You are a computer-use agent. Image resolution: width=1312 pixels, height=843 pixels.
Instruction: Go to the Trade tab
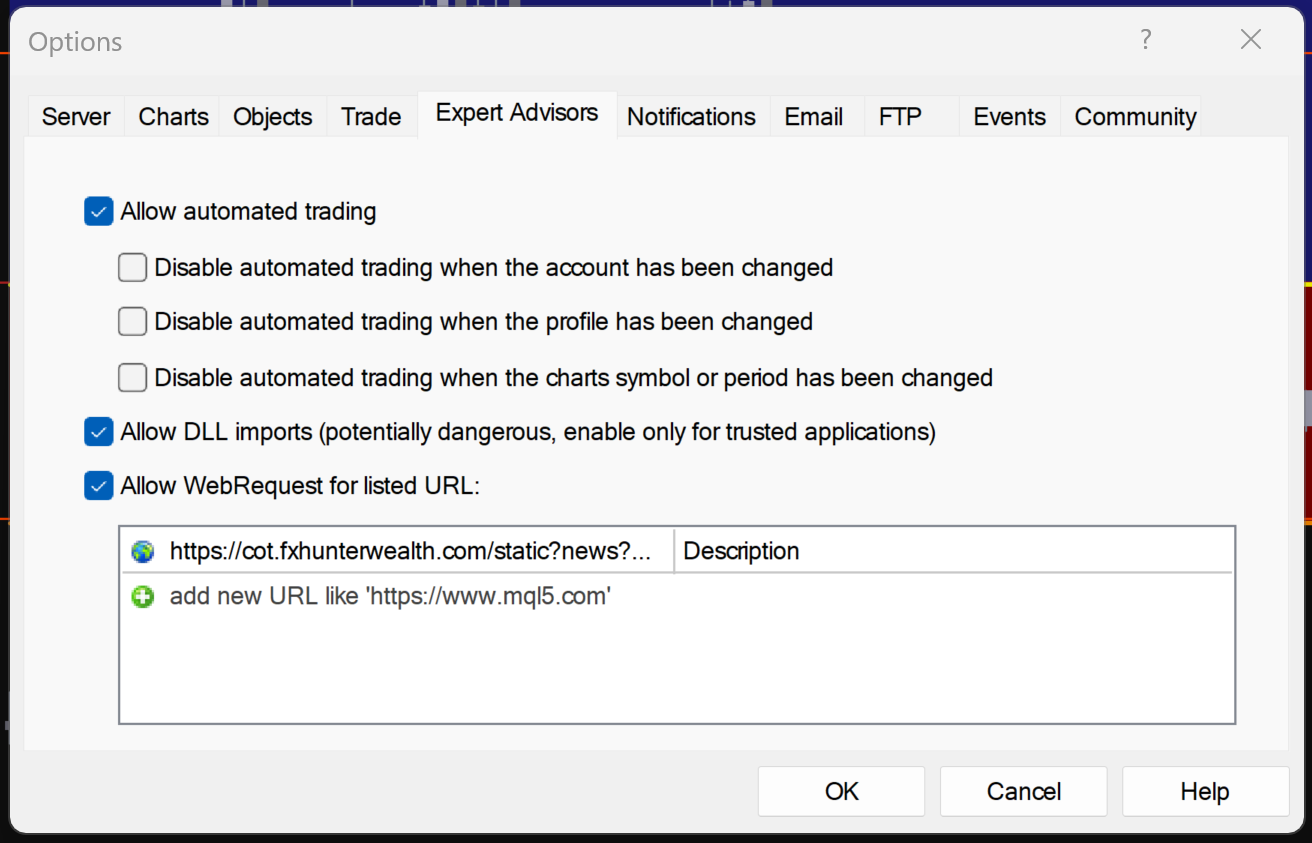pyautogui.click(x=371, y=117)
